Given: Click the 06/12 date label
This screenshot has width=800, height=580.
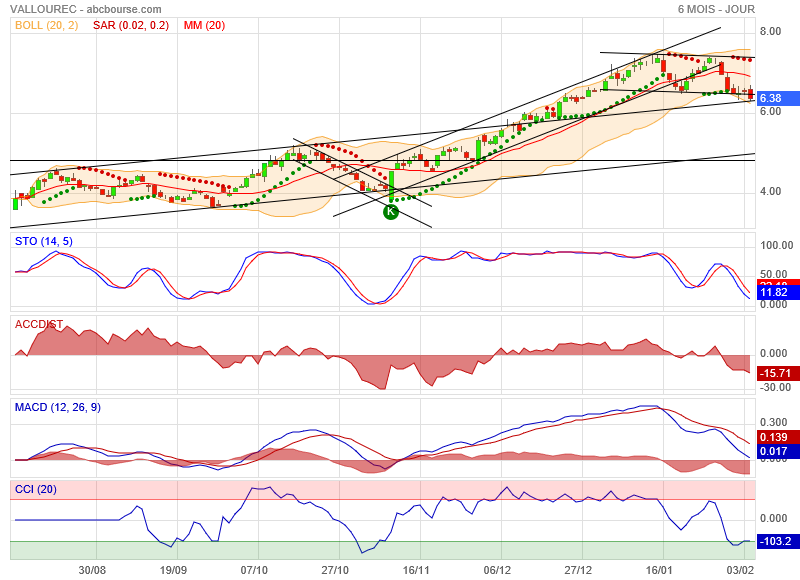Looking at the screenshot, I should [497, 570].
